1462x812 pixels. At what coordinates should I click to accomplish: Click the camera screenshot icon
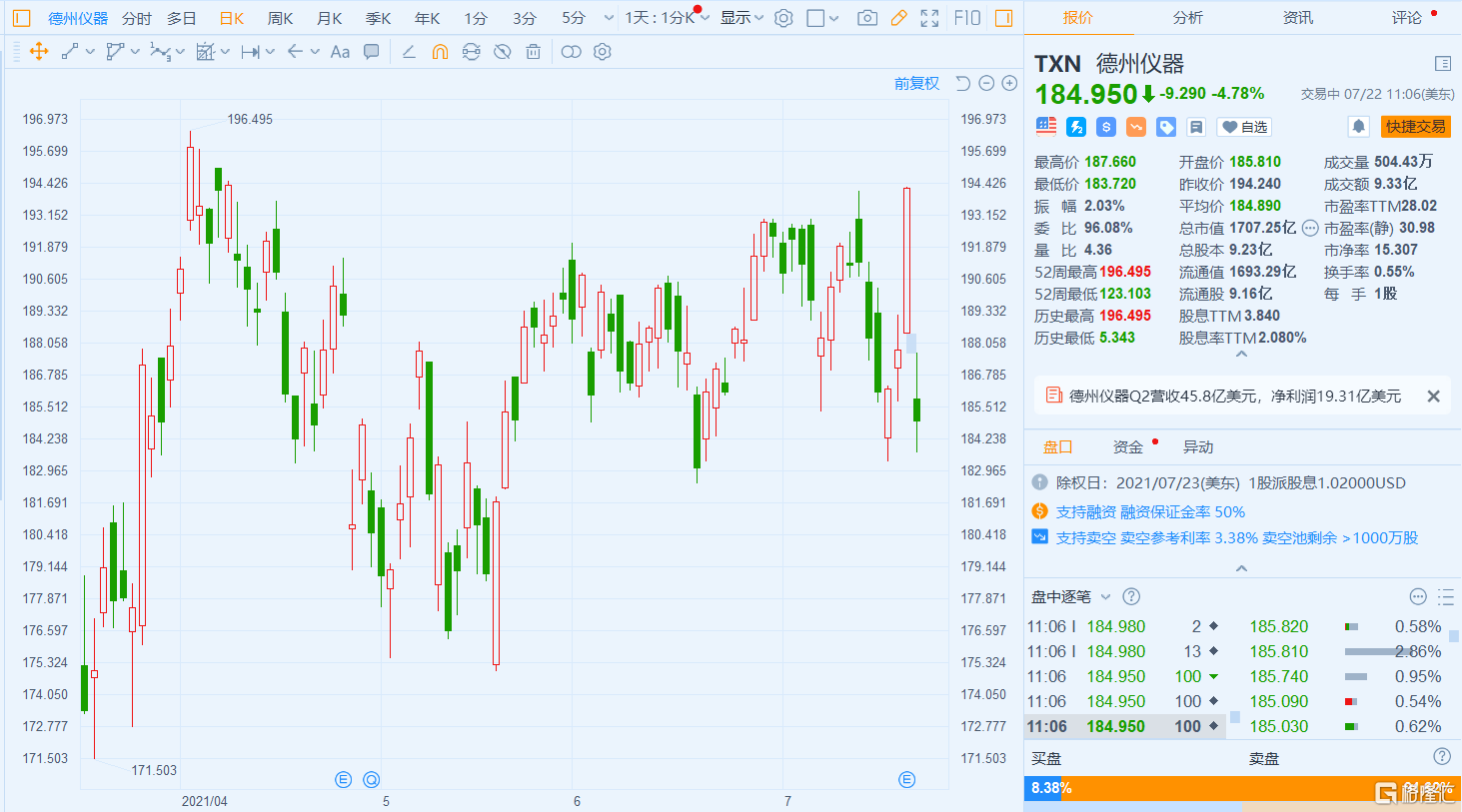[867, 18]
